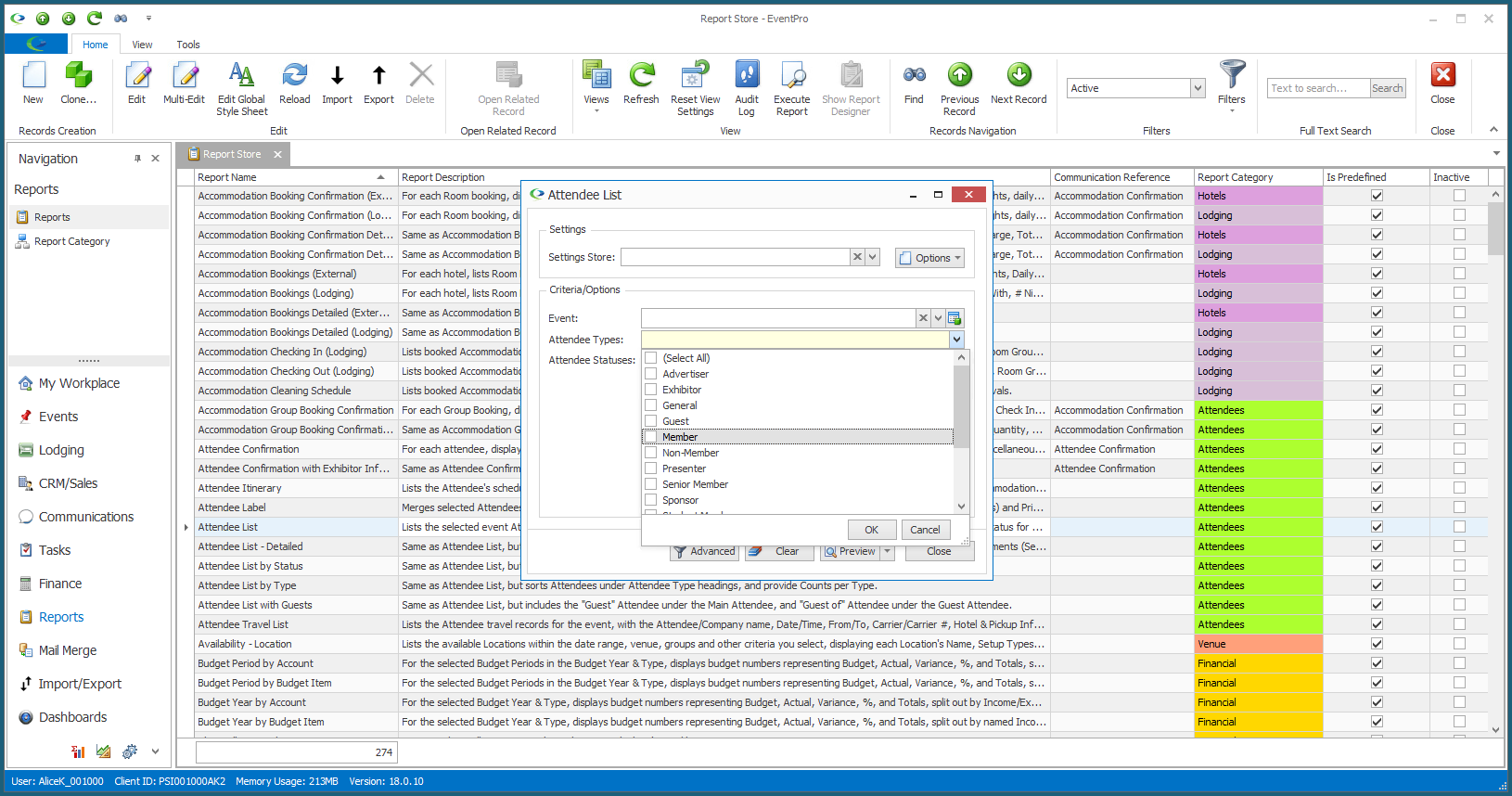1512x796 pixels.
Task: Switch to the View ribbon tab
Action: coord(142,45)
